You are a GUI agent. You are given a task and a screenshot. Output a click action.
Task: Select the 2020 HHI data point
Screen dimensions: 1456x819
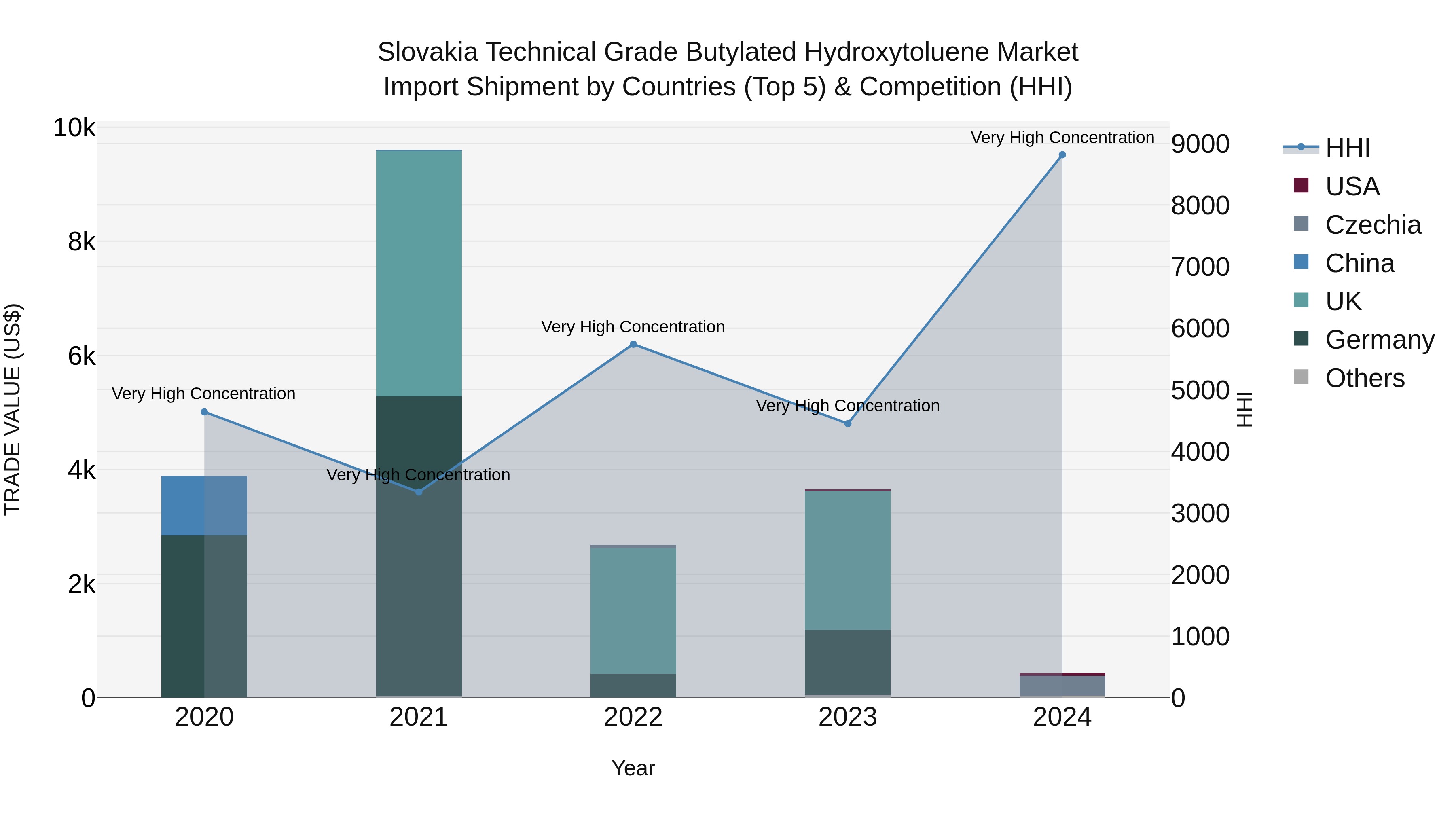coord(204,412)
